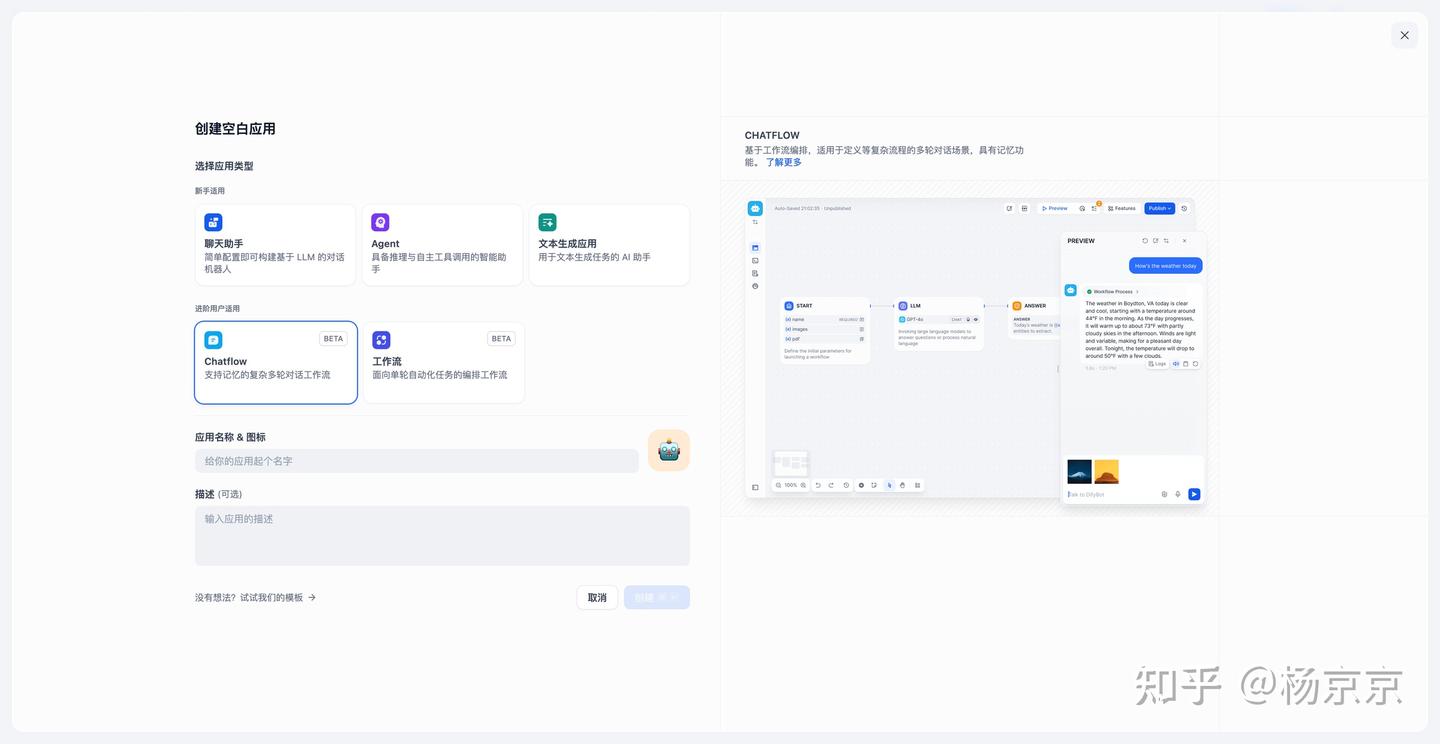Screen dimensions: 1440x744
Task: Select the Chatflow app type card
Action: pos(276,363)
